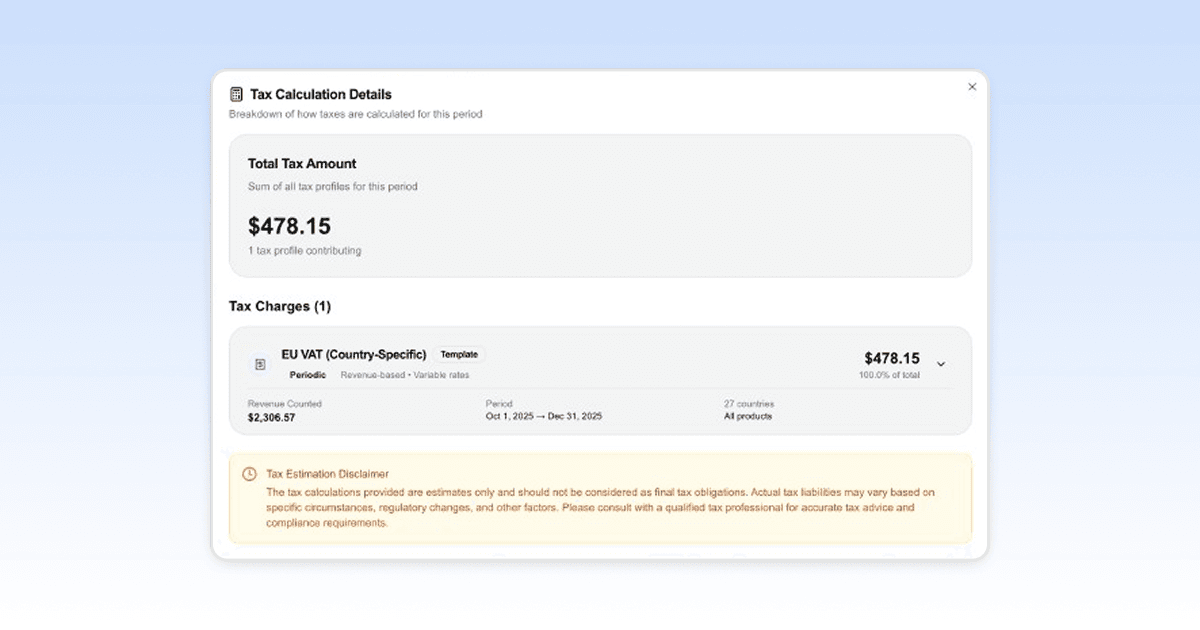Click the Tax Charges (1) section heading
This screenshot has height=630, width=1200.
pyautogui.click(x=280, y=307)
